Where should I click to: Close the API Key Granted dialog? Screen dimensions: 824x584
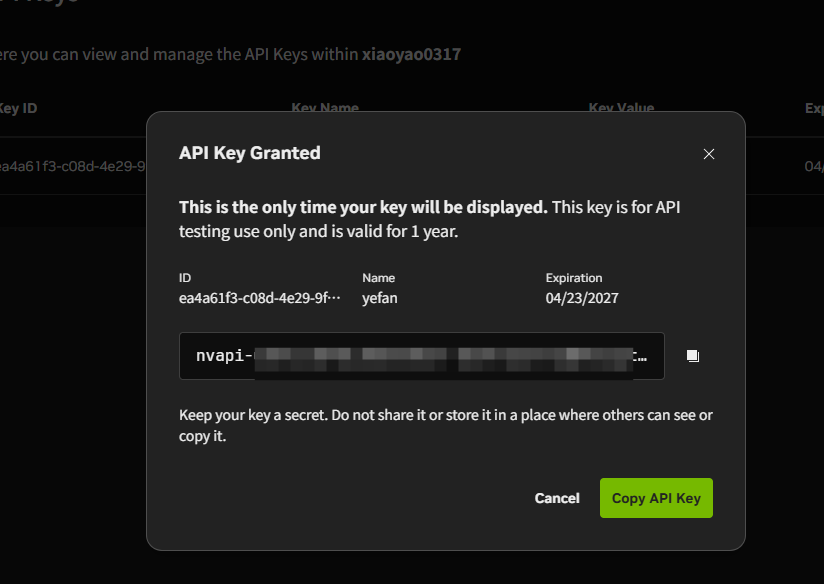[708, 154]
